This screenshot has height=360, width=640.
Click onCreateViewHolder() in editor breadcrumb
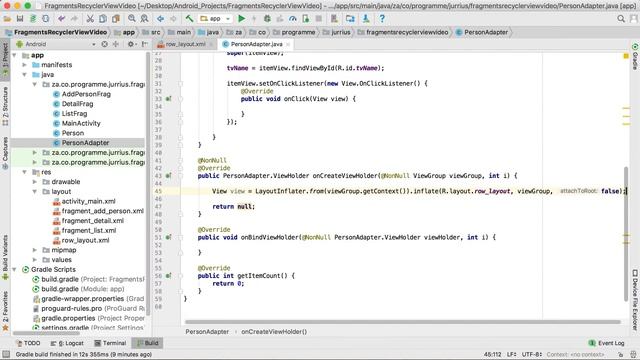click(274, 332)
